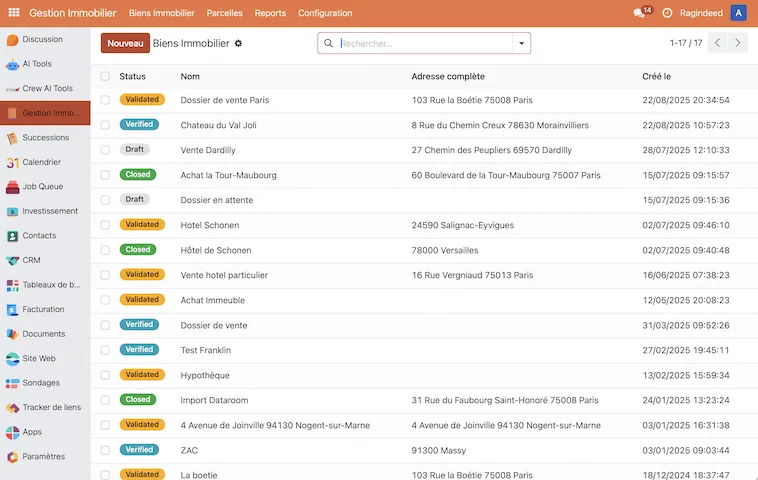Click the Draft badge on Vente Dardilly
The image size is (758, 480).
point(134,149)
